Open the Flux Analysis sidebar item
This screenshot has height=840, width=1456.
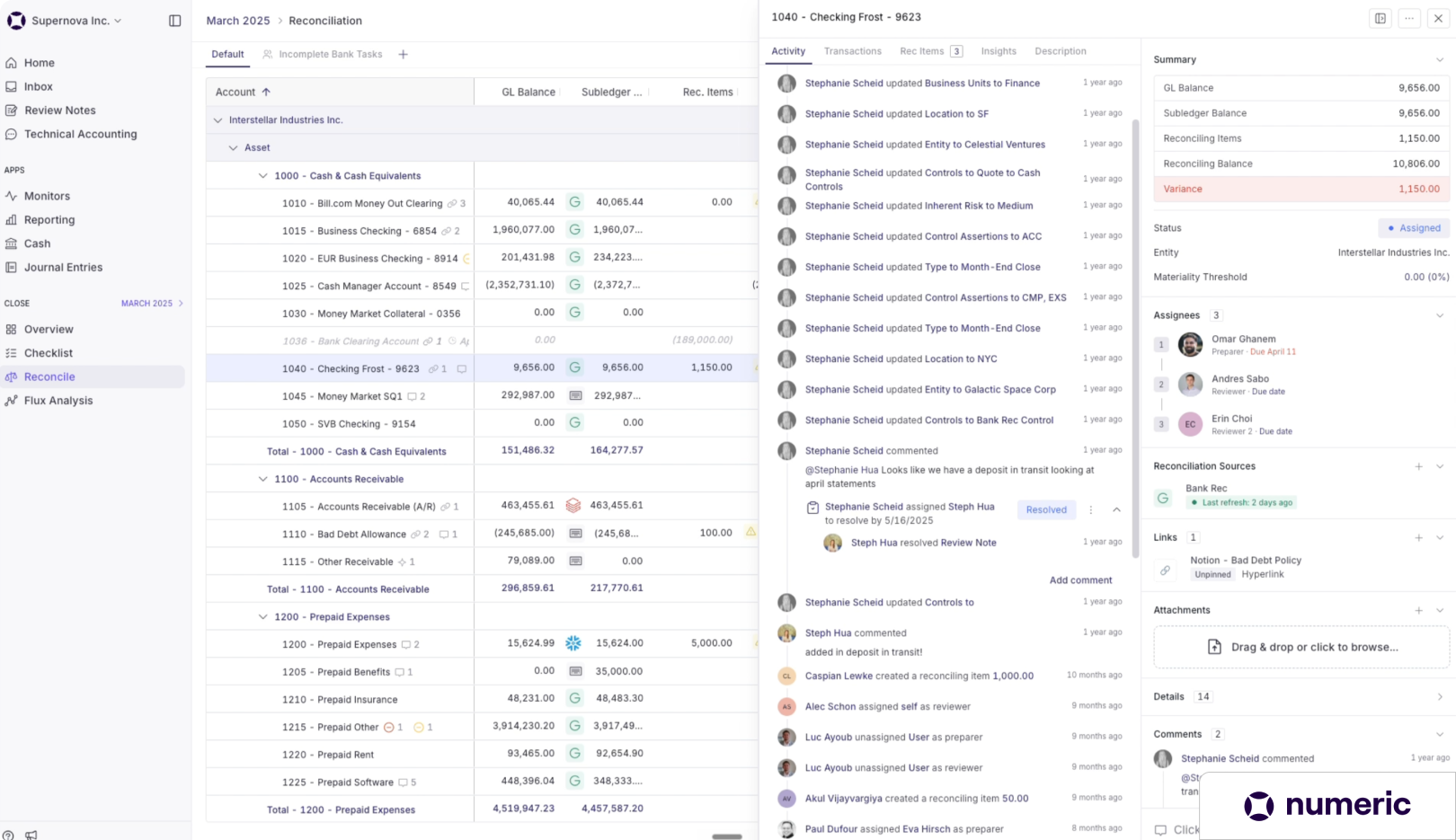pyautogui.click(x=58, y=401)
